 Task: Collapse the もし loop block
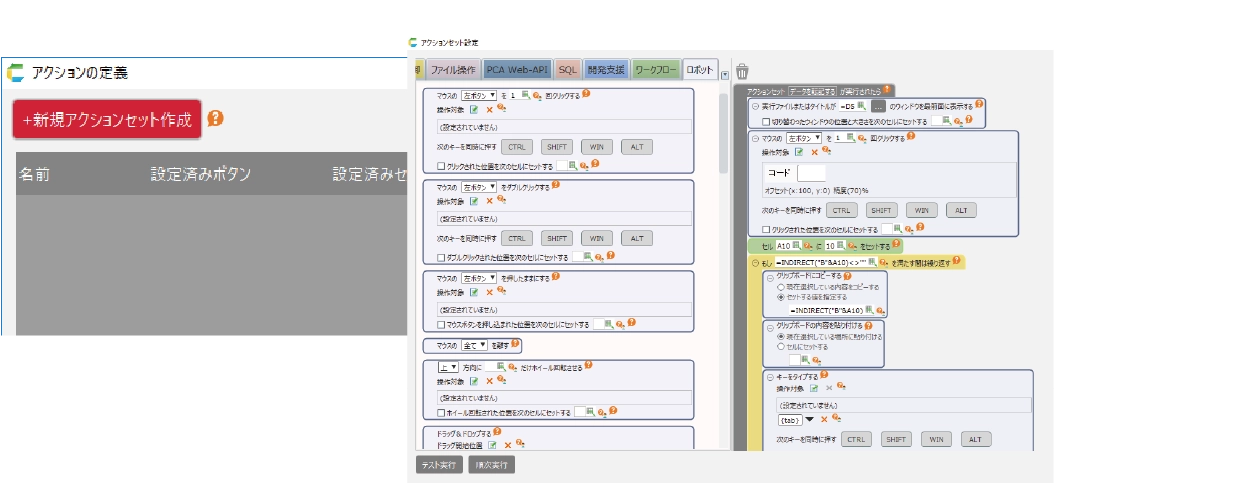(x=756, y=262)
